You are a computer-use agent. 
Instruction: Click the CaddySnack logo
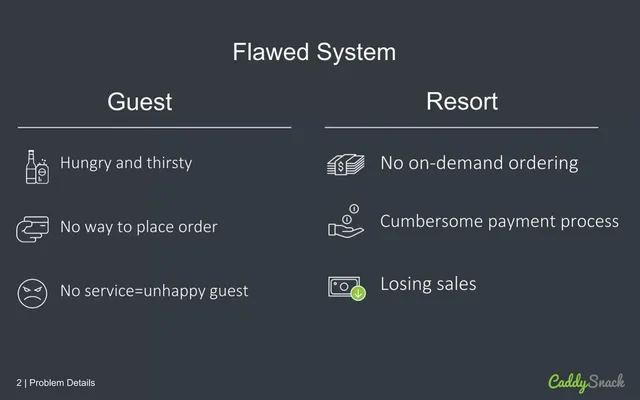click(586, 382)
